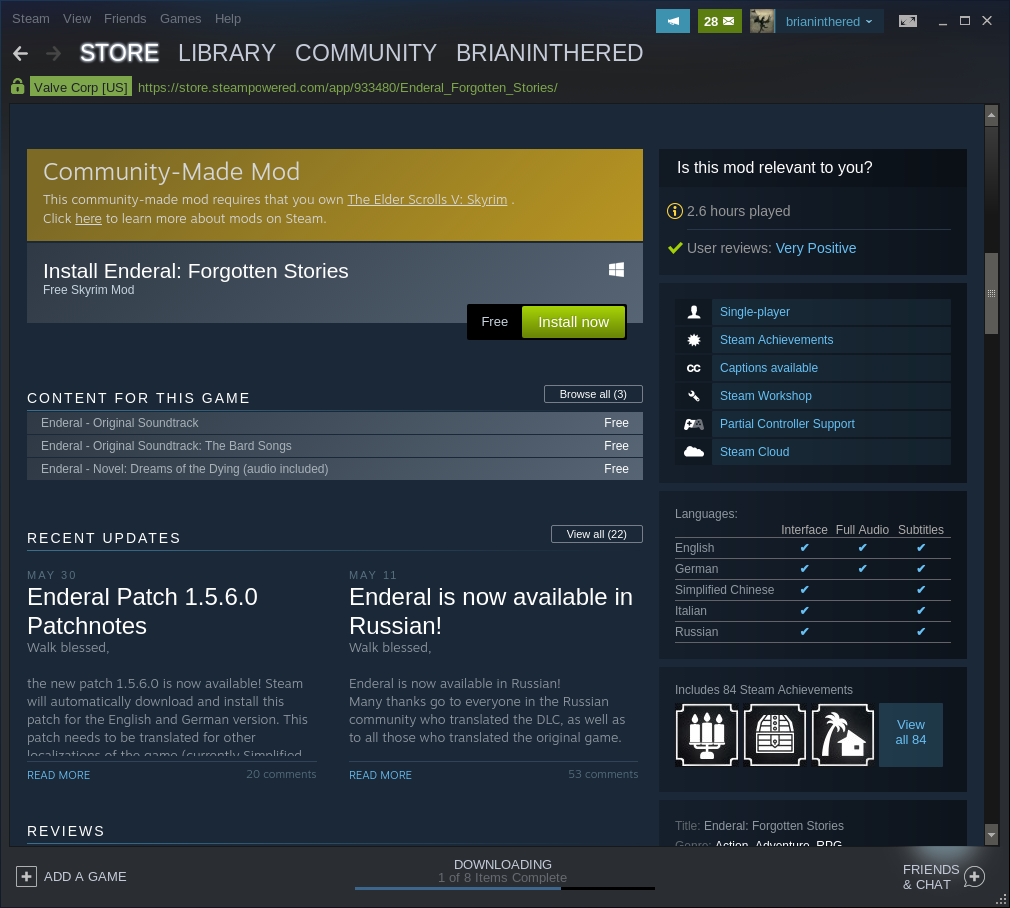Viewport: 1010px width, 908px height.
Task: Open the downloads progress bar
Action: click(x=504, y=889)
